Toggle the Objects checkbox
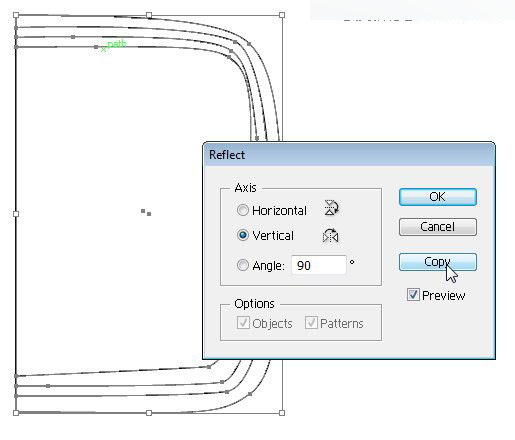This screenshot has height=440, width=515. [243, 323]
